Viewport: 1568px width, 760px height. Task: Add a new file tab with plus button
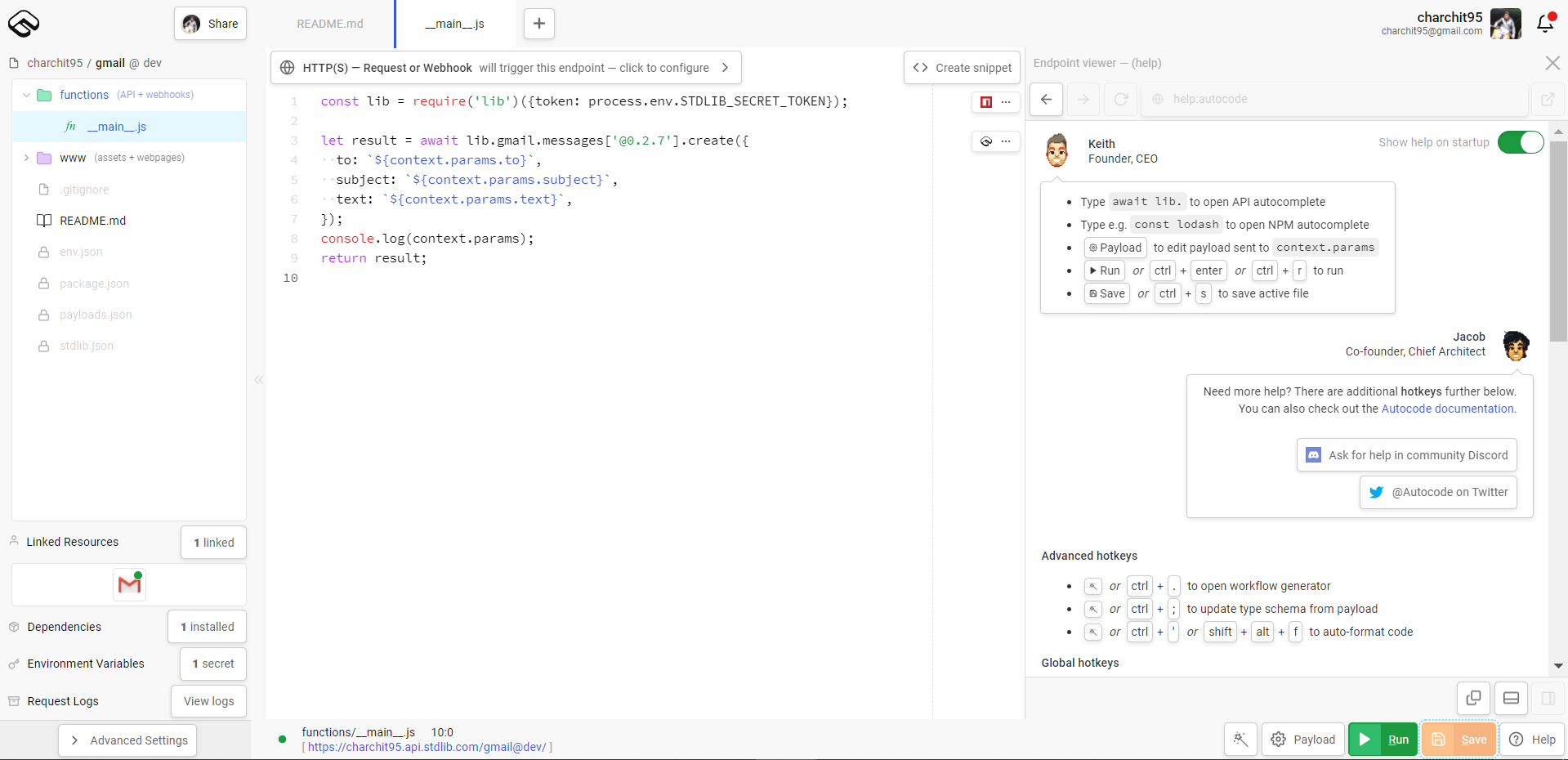tap(539, 24)
